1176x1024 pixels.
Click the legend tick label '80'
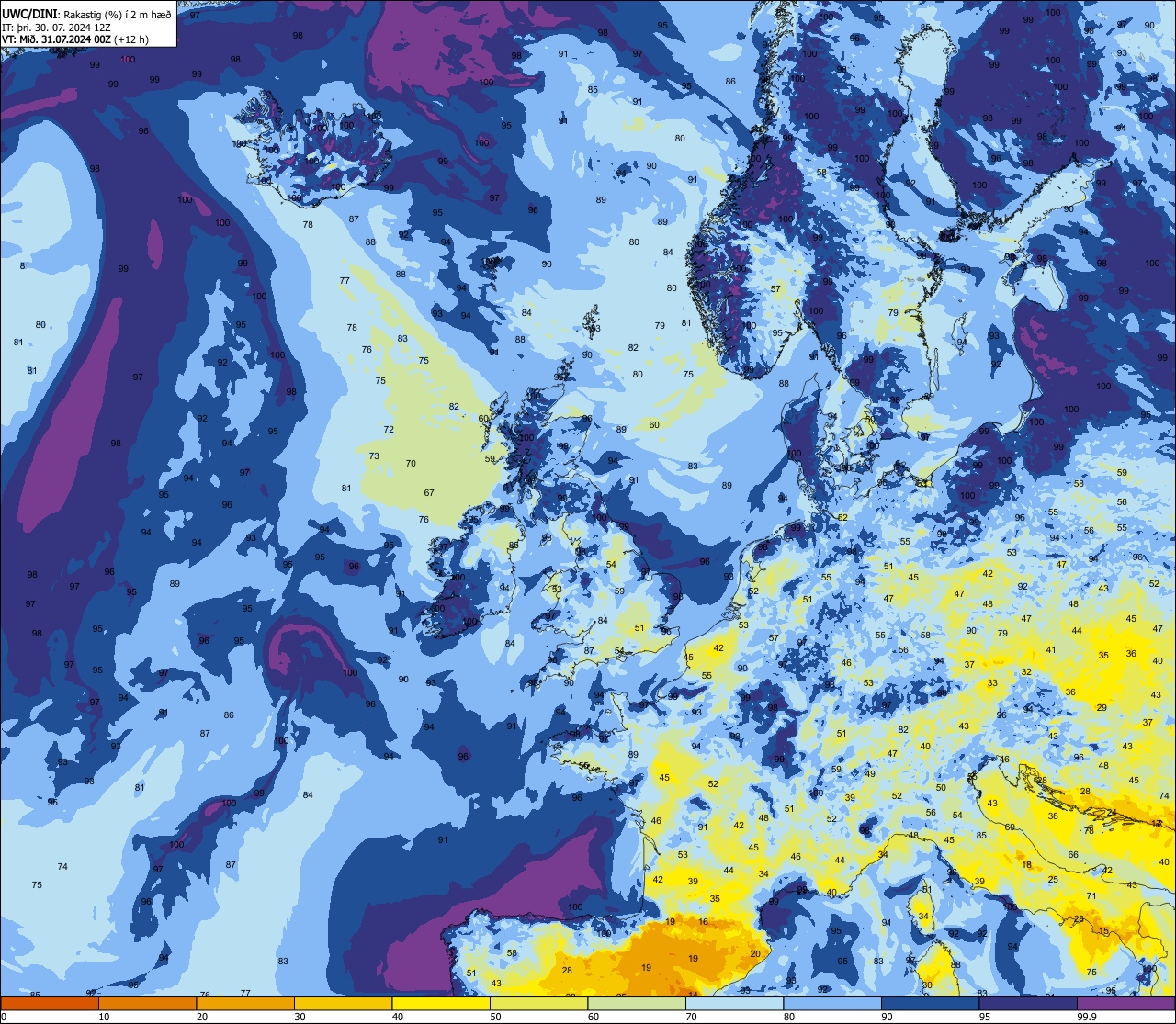789,1017
